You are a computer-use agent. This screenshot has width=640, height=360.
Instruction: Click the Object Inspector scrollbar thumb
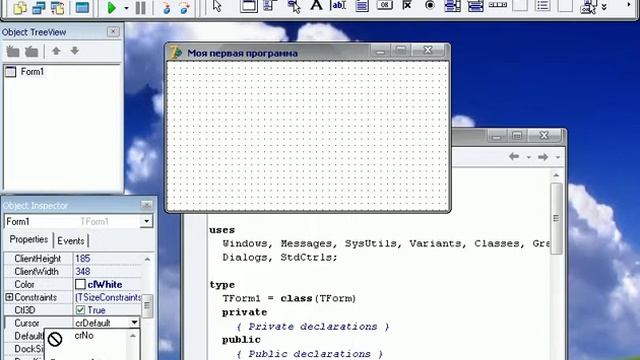147,306
